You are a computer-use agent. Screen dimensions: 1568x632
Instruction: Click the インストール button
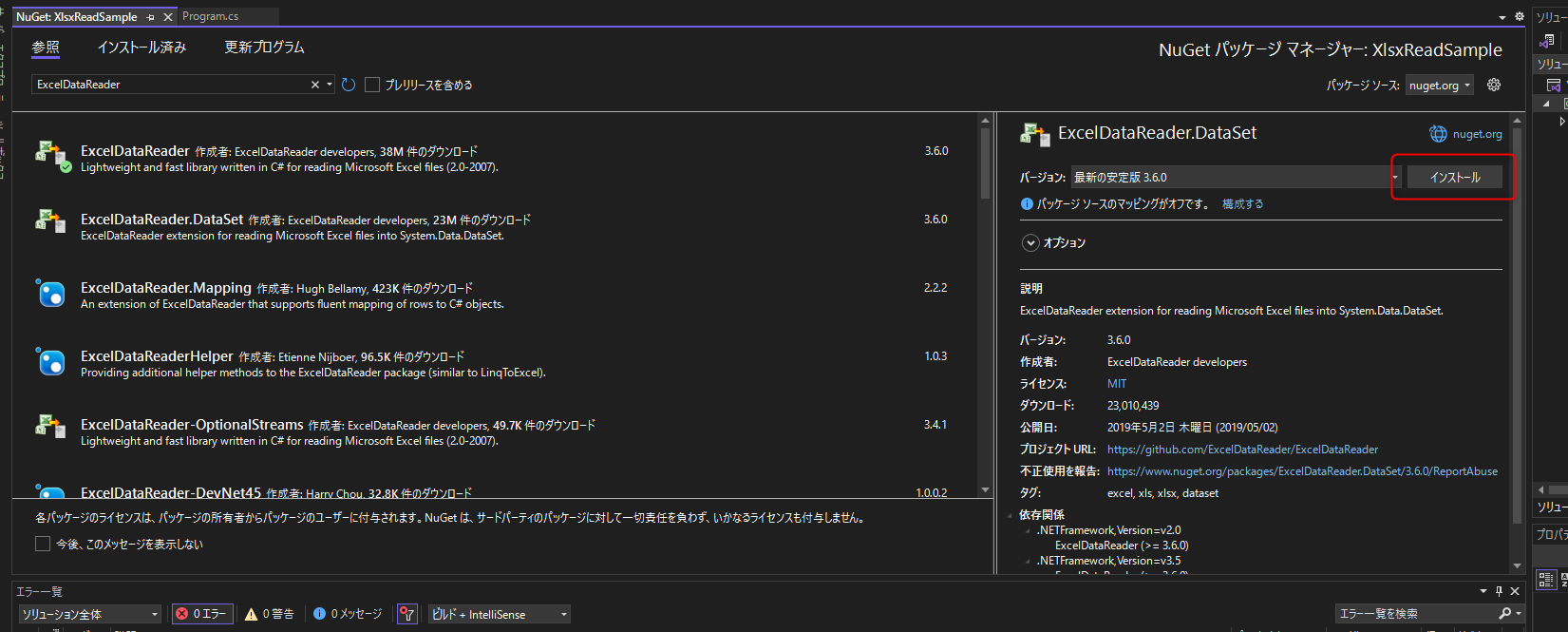(1455, 178)
